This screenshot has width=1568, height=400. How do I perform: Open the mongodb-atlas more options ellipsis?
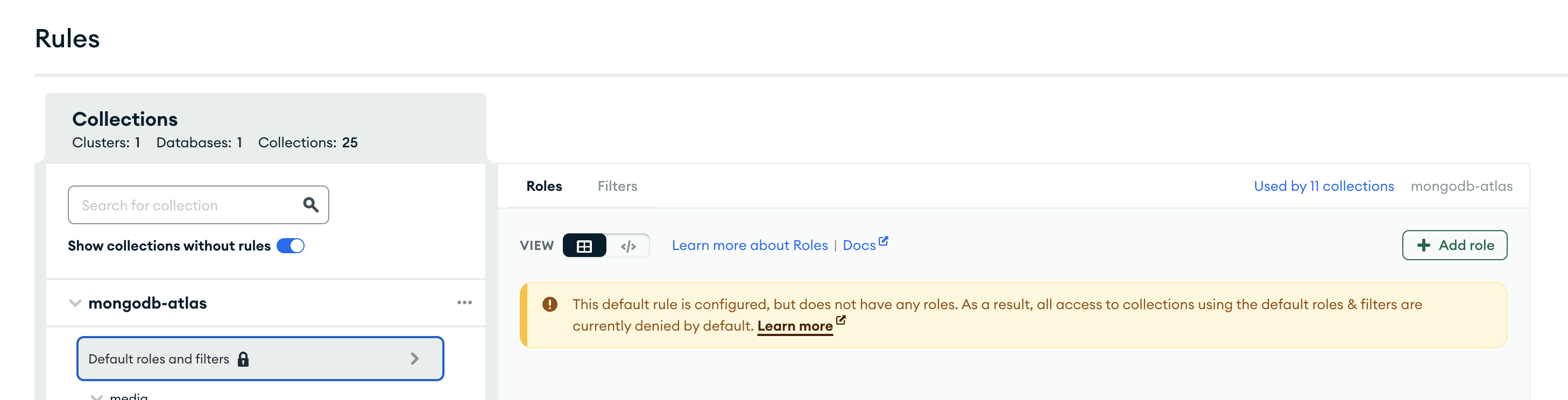point(464,303)
